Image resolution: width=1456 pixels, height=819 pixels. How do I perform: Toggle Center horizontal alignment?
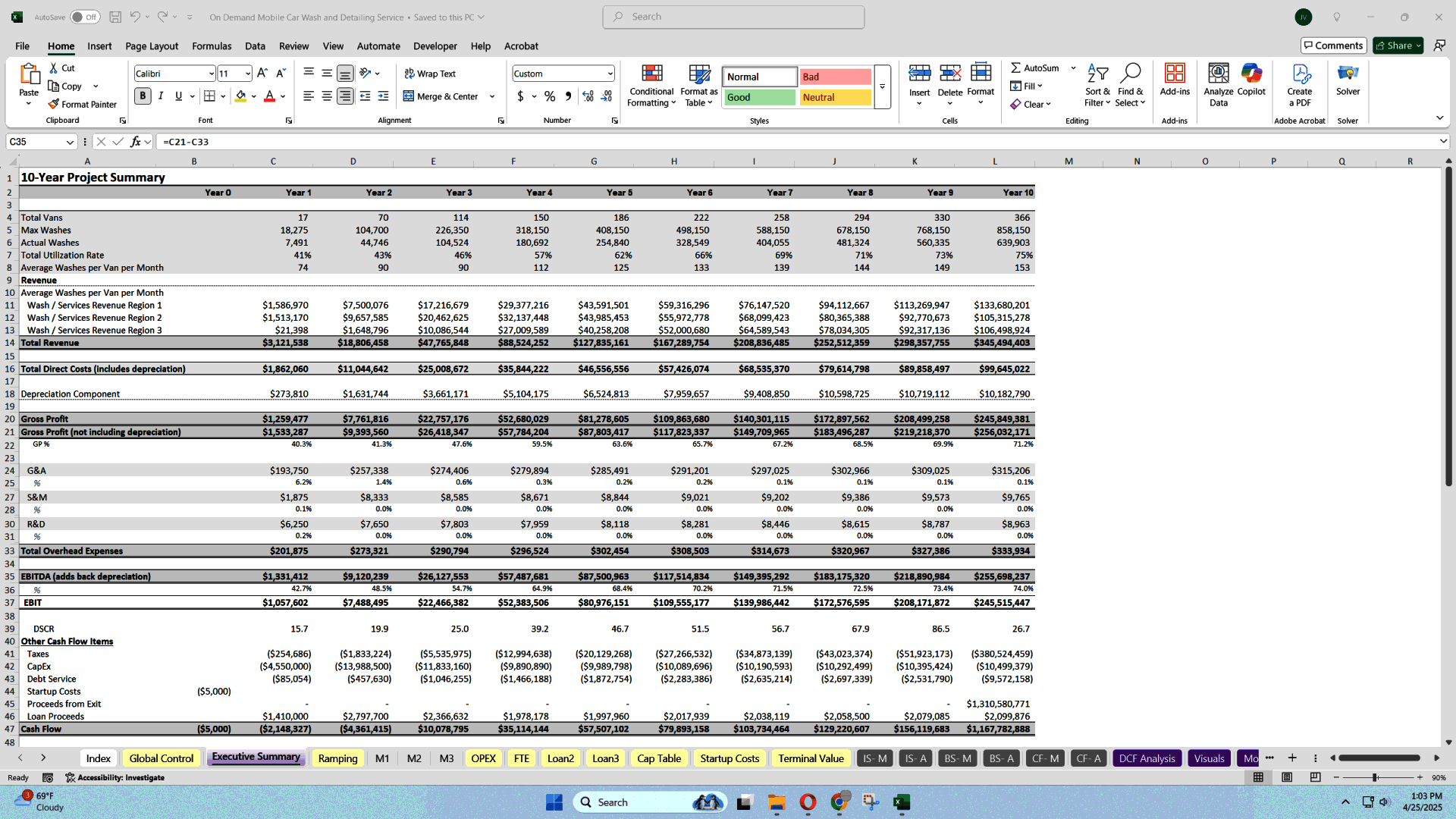pyautogui.click(x=327, y=96)
